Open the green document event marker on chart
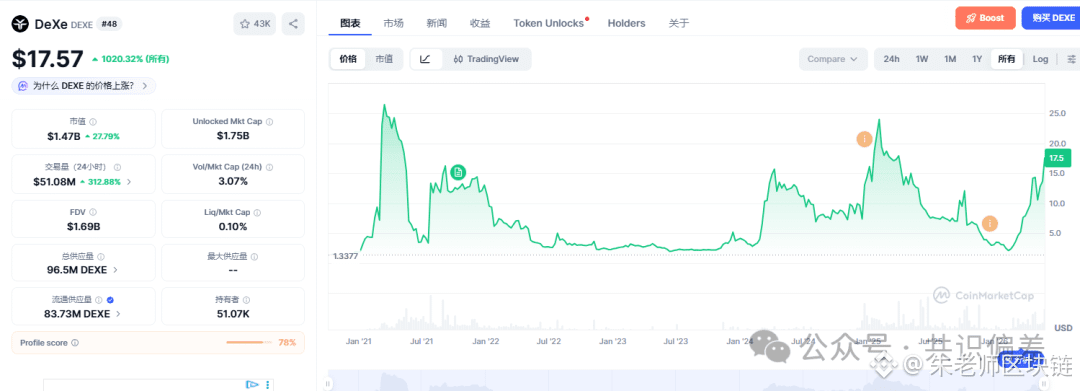Screen dimensions: 1080x391 coord(459,172)
